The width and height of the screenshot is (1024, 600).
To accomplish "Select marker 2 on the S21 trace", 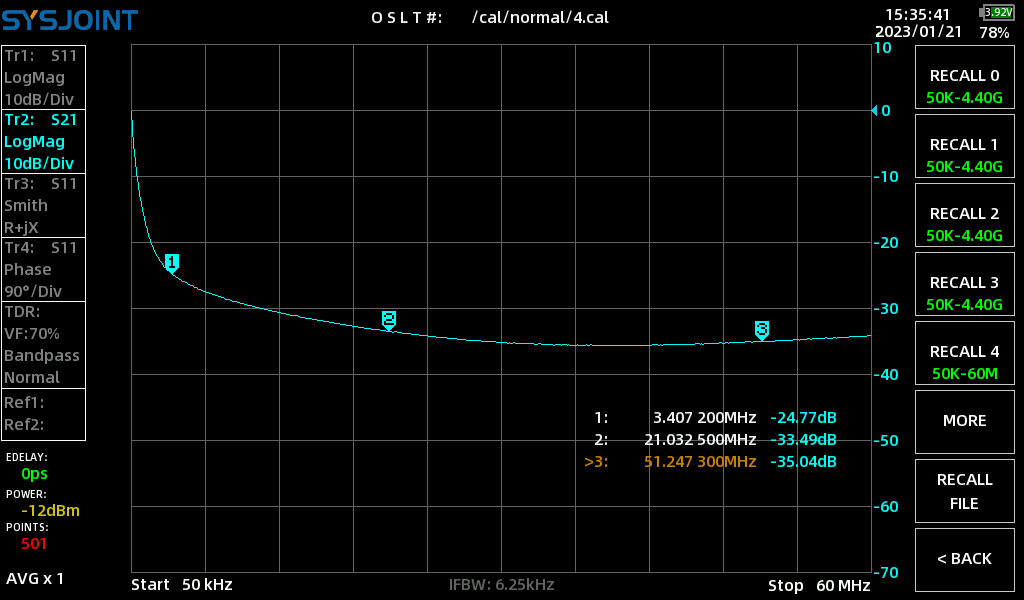I will 389,321.
